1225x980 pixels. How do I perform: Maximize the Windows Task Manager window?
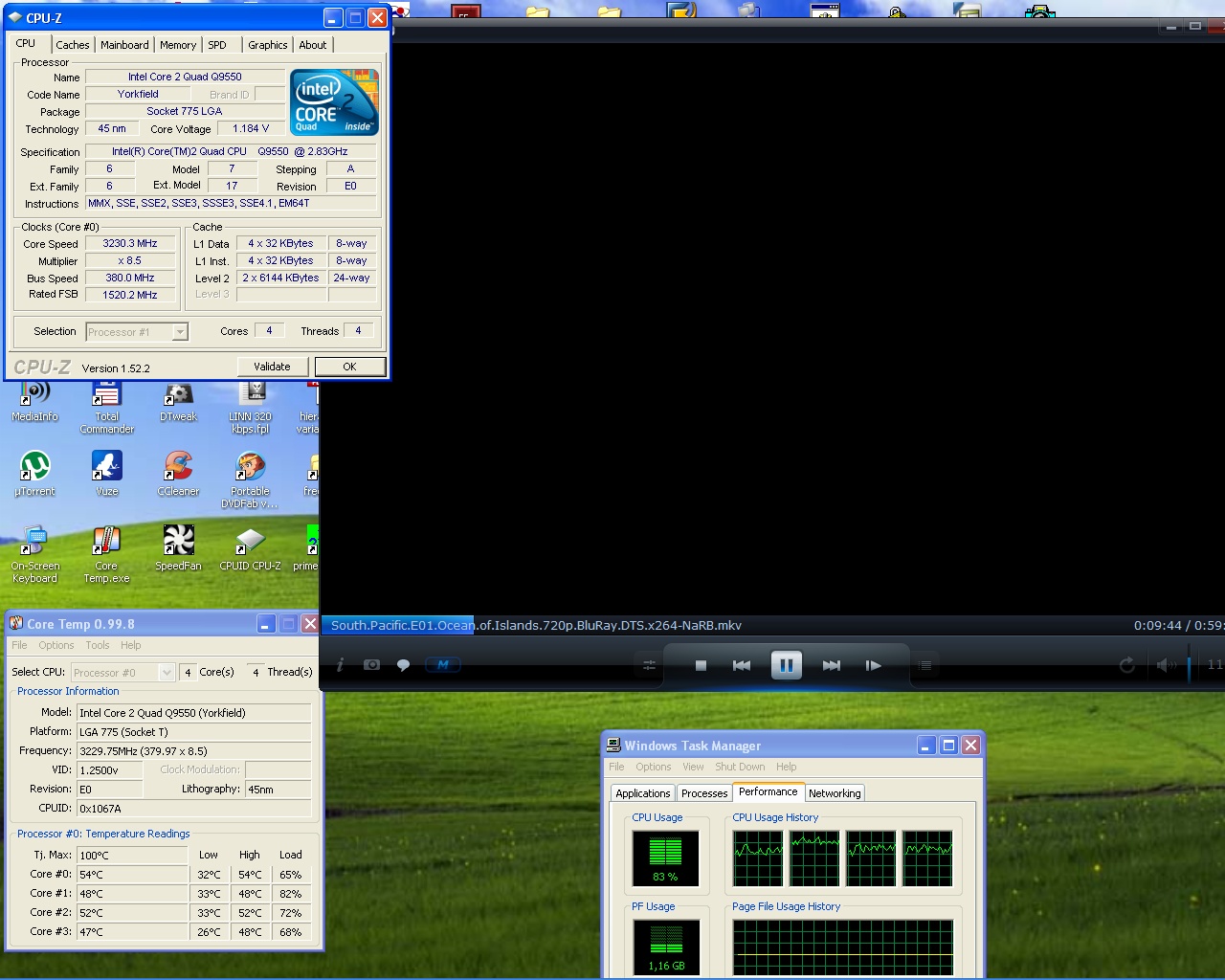coord(948,746)
